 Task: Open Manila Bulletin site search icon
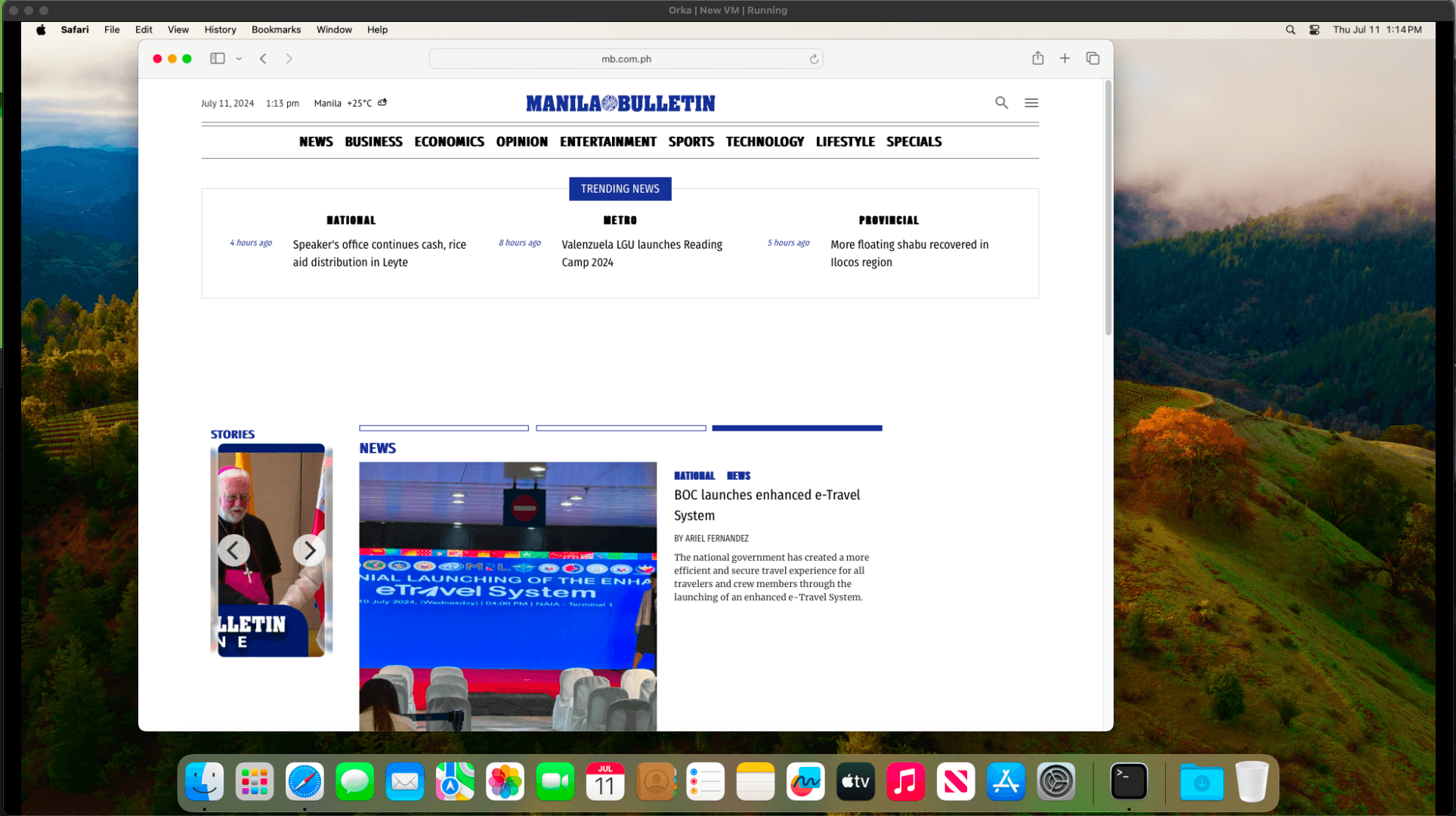click(x=1001, y=103)
